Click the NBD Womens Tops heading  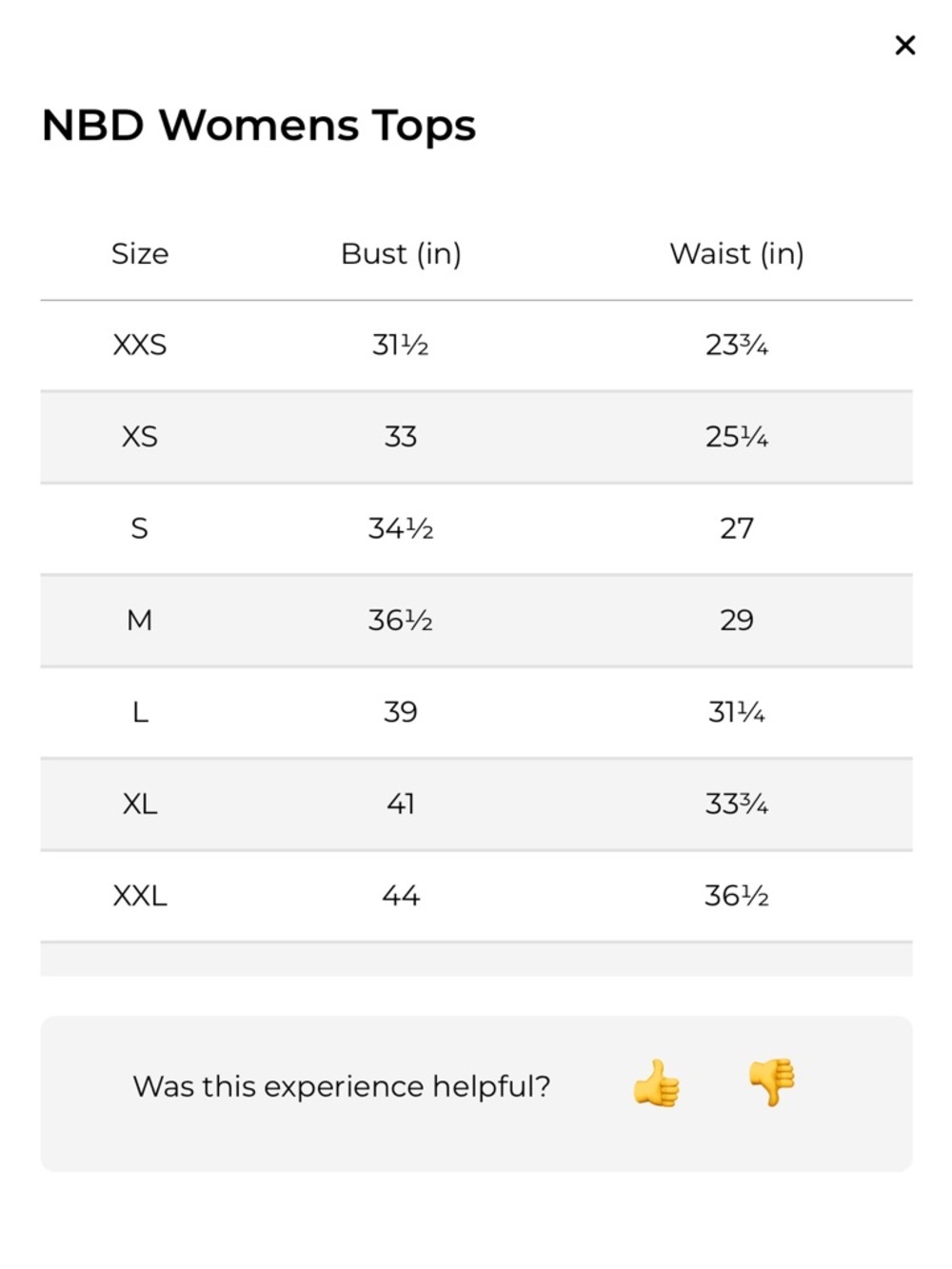[259, 126]
